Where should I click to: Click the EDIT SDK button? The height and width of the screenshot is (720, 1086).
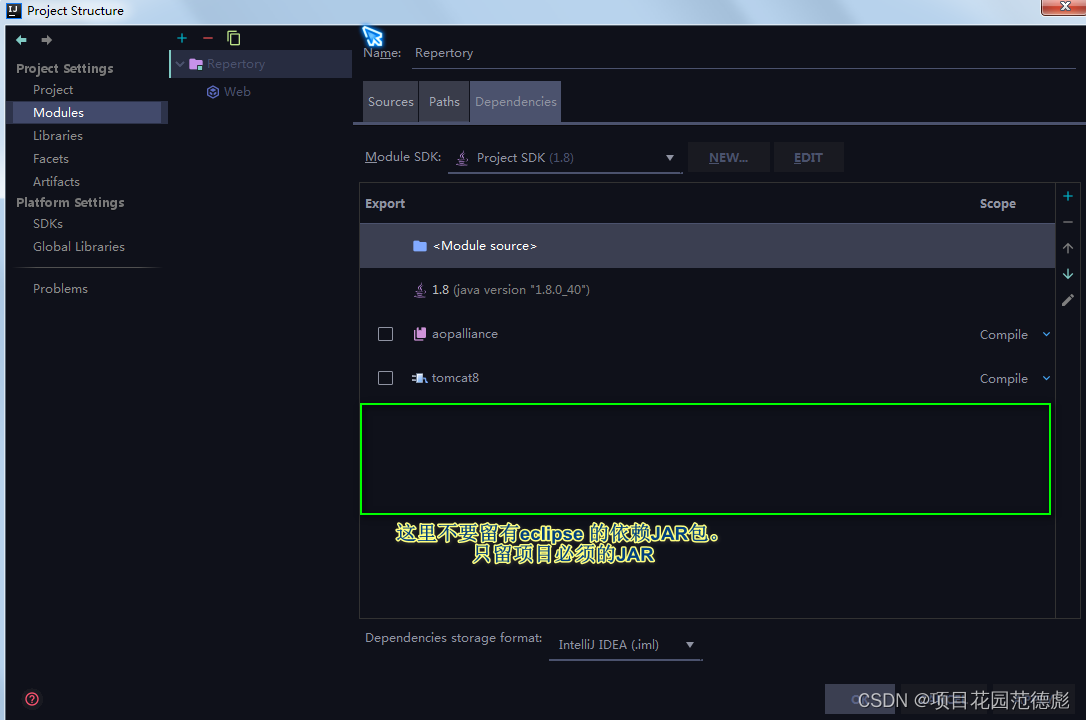(x=808, y=158)
